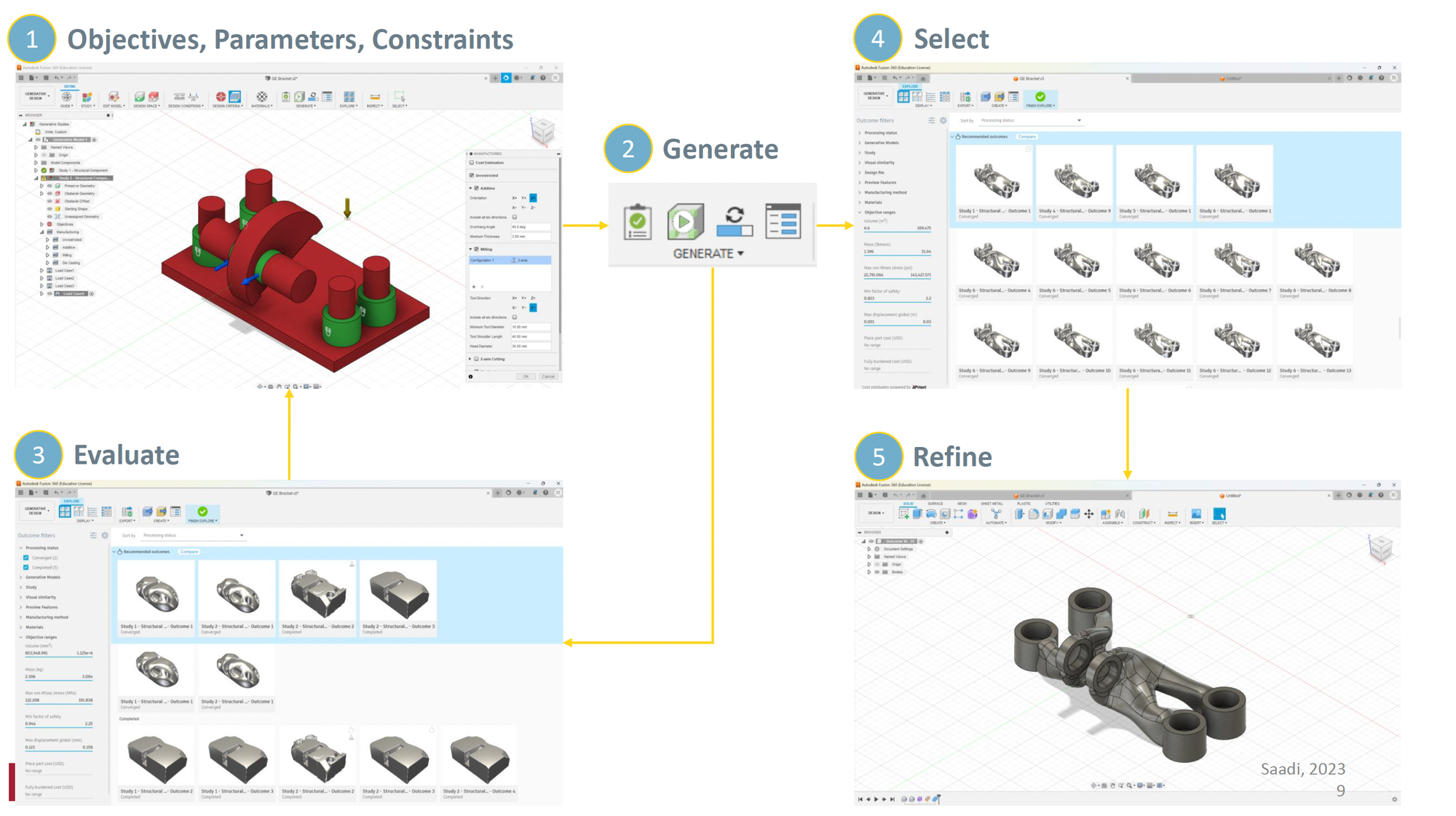Open the Insert image icon
1456x816 pixels.
[1195, 514]
